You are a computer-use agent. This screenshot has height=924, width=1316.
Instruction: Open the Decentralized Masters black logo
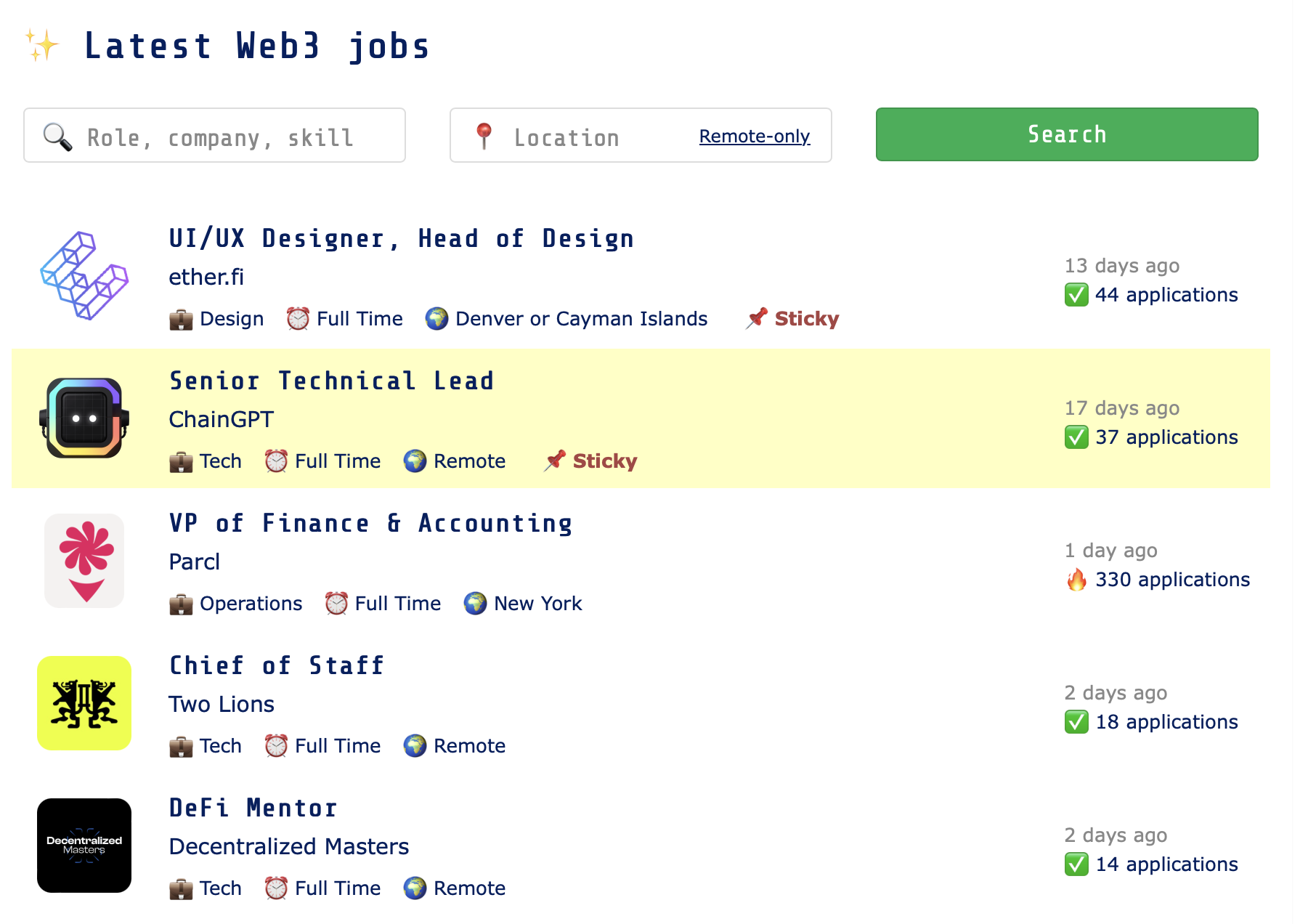[84, 846]
